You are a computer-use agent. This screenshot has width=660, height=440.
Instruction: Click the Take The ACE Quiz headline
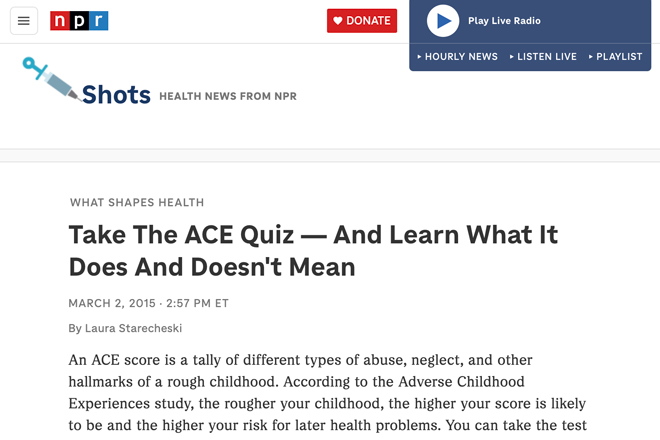tap(313, 251)
